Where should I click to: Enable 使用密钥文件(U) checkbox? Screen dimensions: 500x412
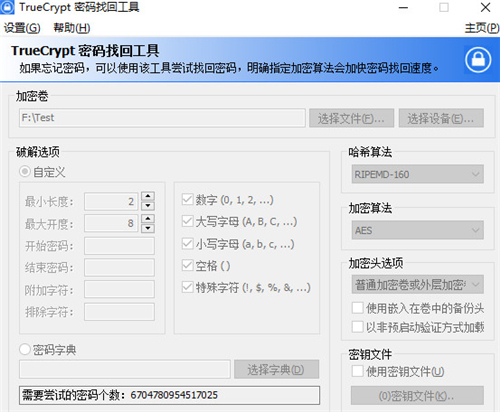(x=357, y=371)
